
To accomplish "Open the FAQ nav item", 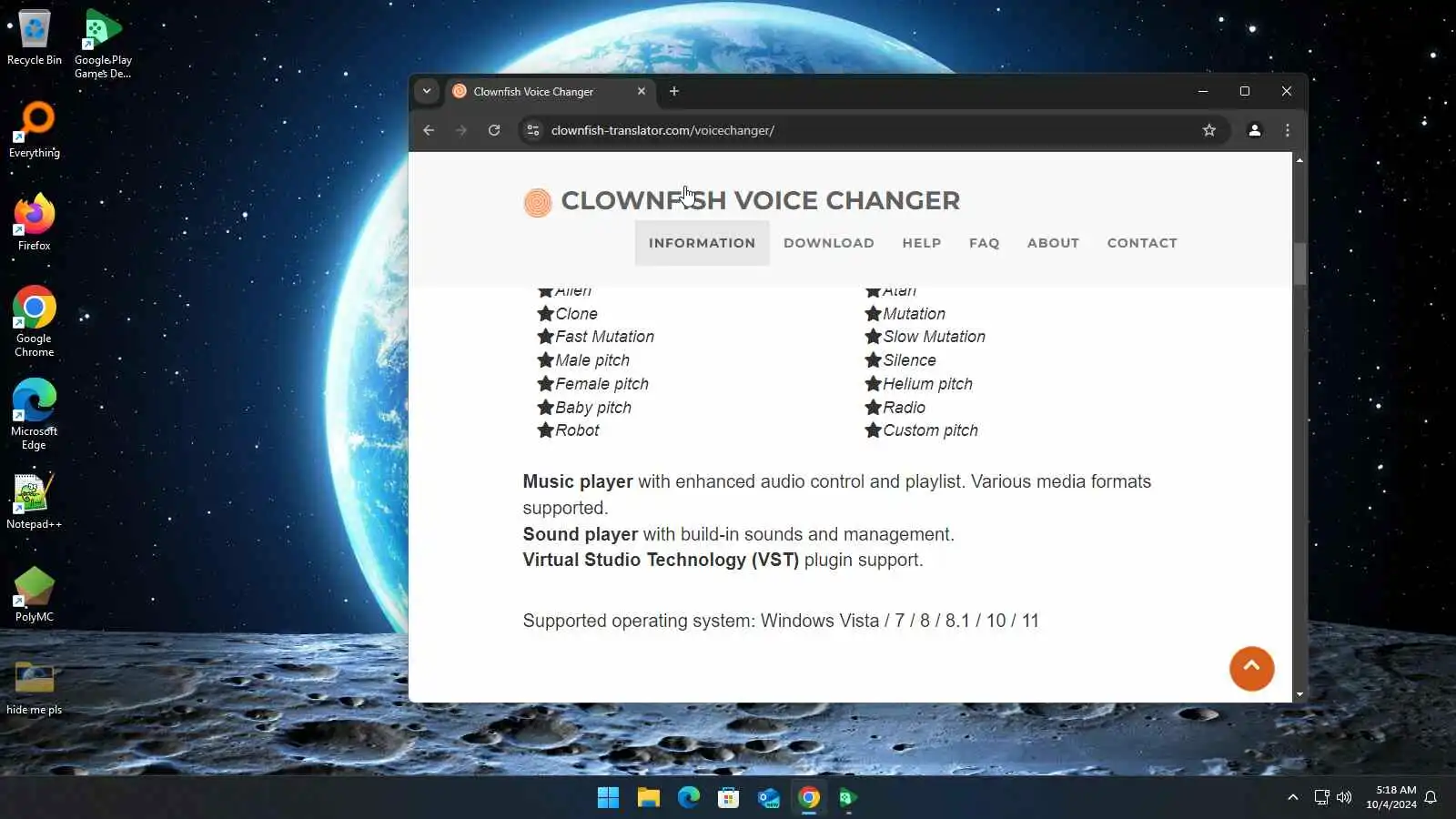I will coord(984,243).
